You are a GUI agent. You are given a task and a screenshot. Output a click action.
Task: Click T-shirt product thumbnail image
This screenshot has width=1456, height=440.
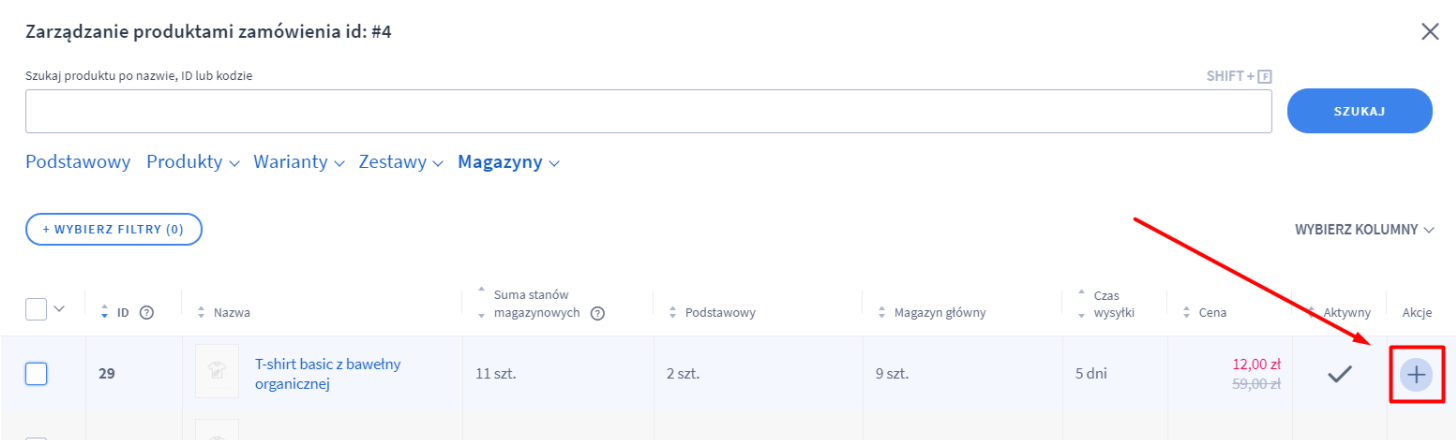pos(217,372)
